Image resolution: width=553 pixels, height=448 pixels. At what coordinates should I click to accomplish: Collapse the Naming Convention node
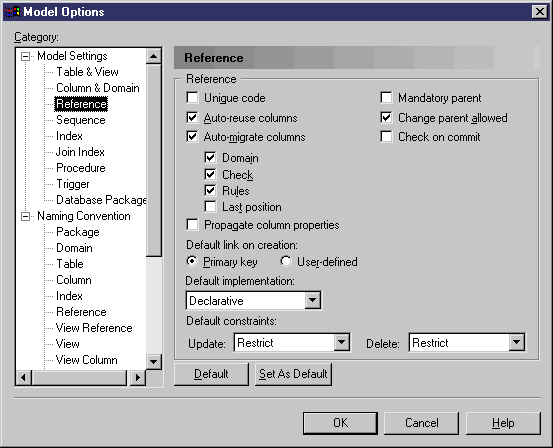(x=25, y=216)
